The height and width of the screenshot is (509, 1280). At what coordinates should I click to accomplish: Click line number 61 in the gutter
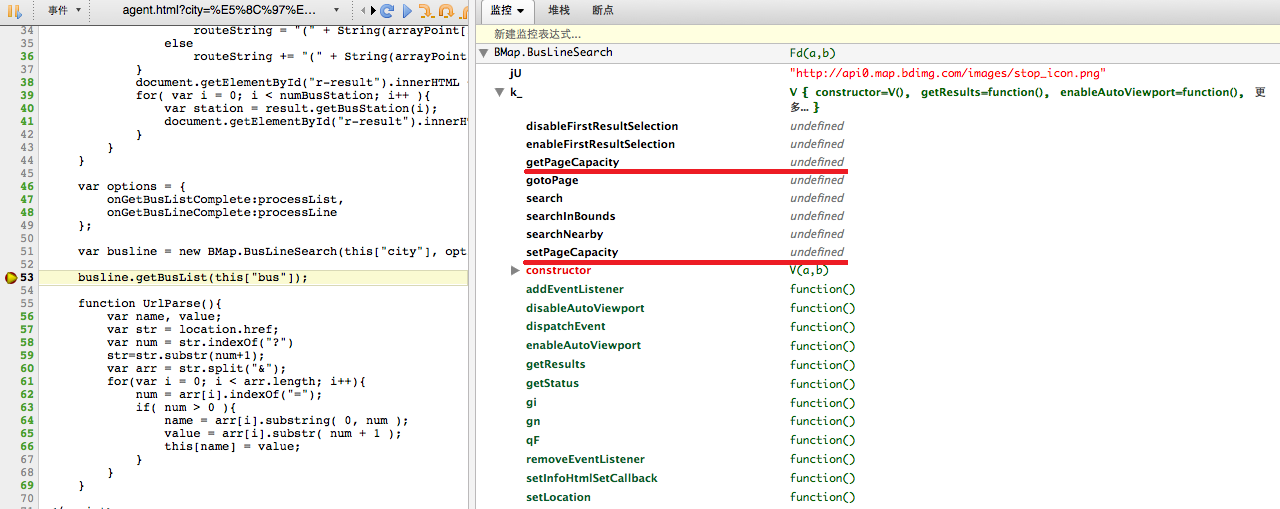pos(27,381)
